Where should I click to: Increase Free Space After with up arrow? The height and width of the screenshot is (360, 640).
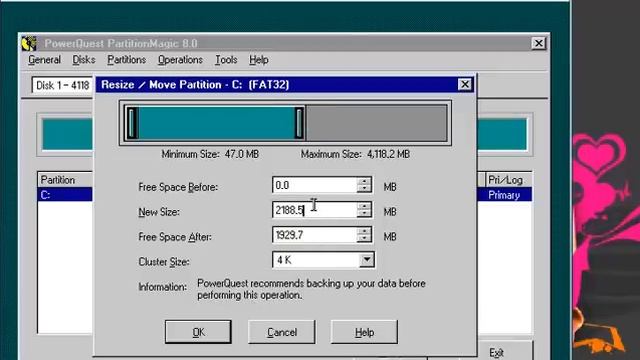364,231
